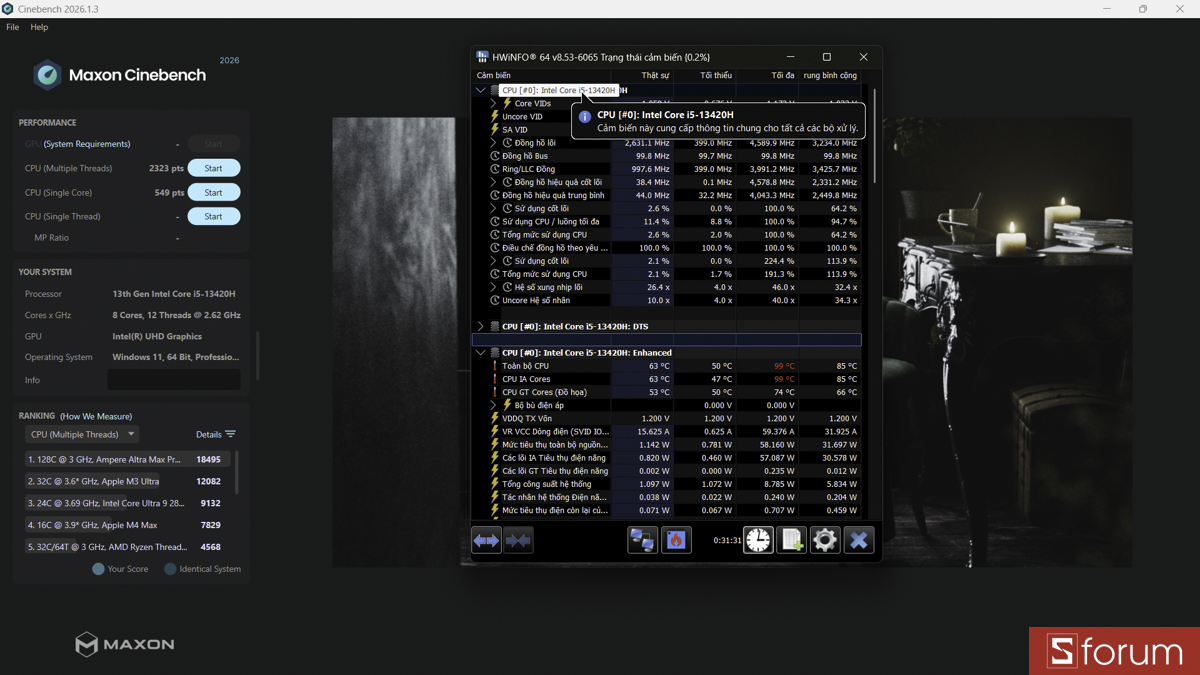This screenshot has height=675, width=1200.
Task: Select ranking entry 16C Apple M4 Max
Action: pos(126,525)
